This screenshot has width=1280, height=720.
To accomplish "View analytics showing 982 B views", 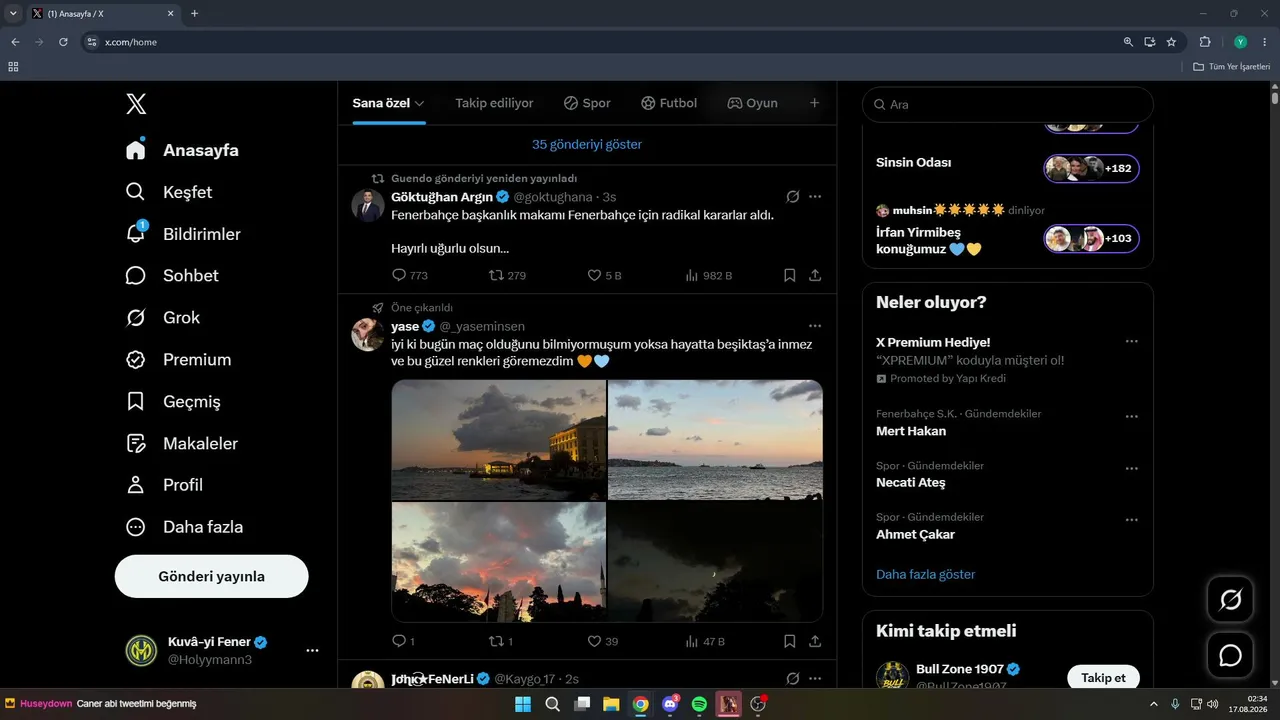I will pos(708,275).
